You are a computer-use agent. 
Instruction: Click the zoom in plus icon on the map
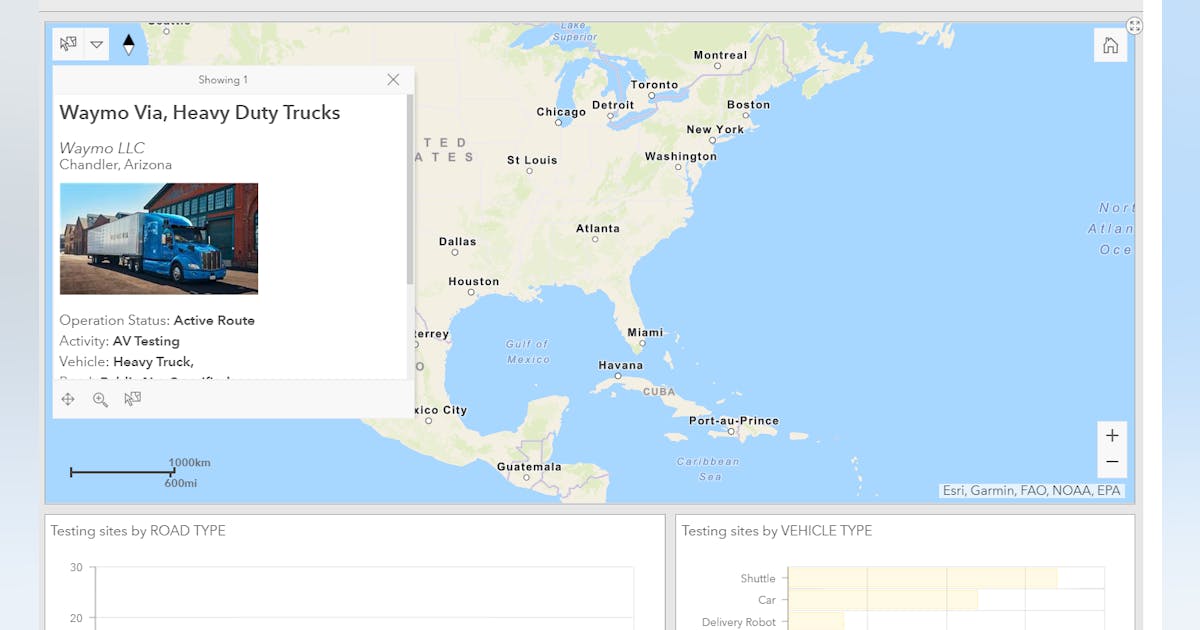(1112, 435)
